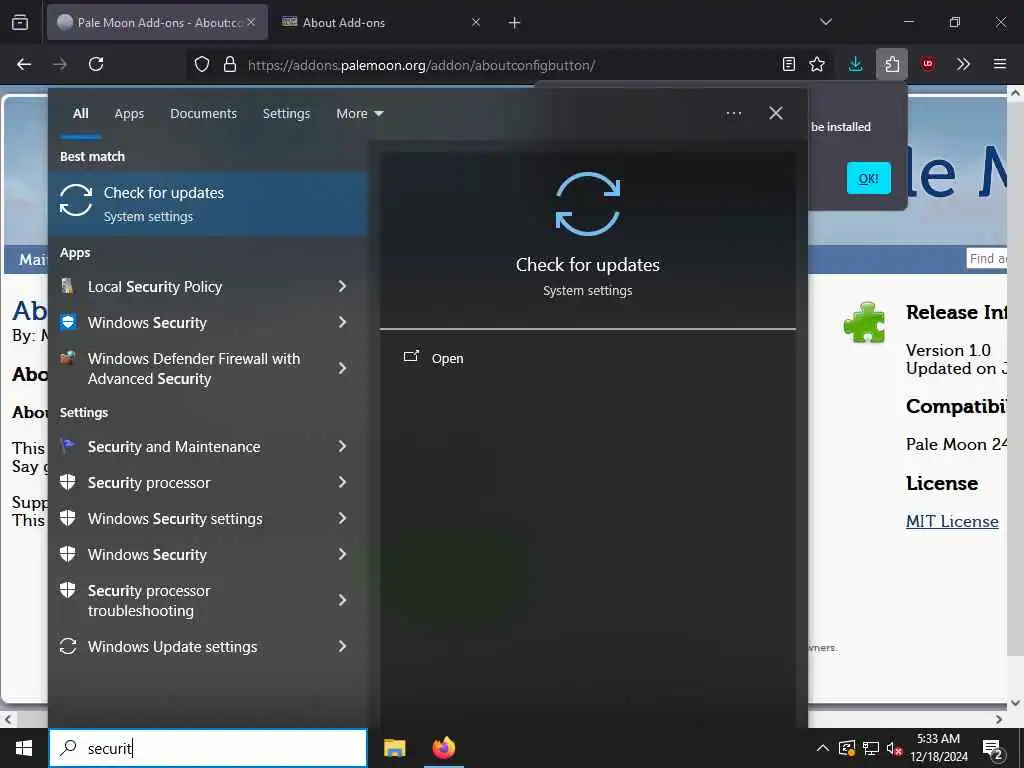The image size is (1024, 768).
Task: Open the tracking protection shield icon
Action: pos(202,65)
